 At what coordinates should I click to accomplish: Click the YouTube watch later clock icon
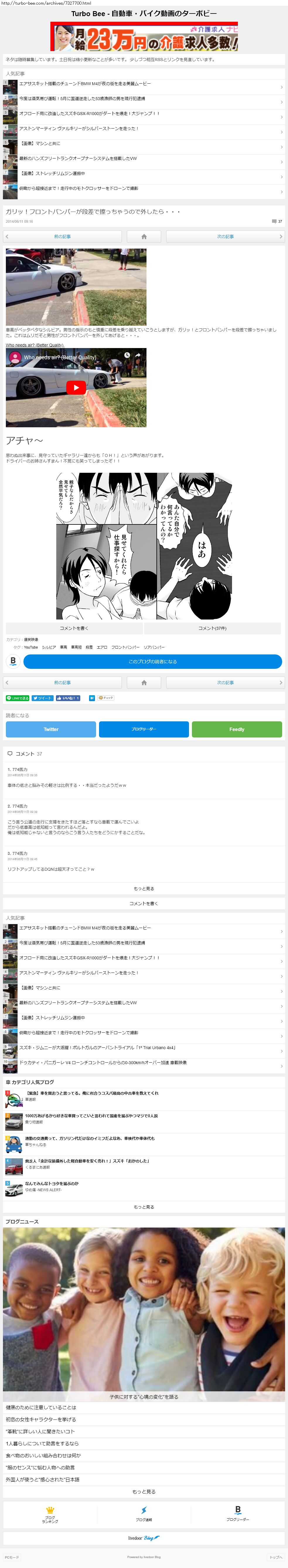(x=127, y=355)
